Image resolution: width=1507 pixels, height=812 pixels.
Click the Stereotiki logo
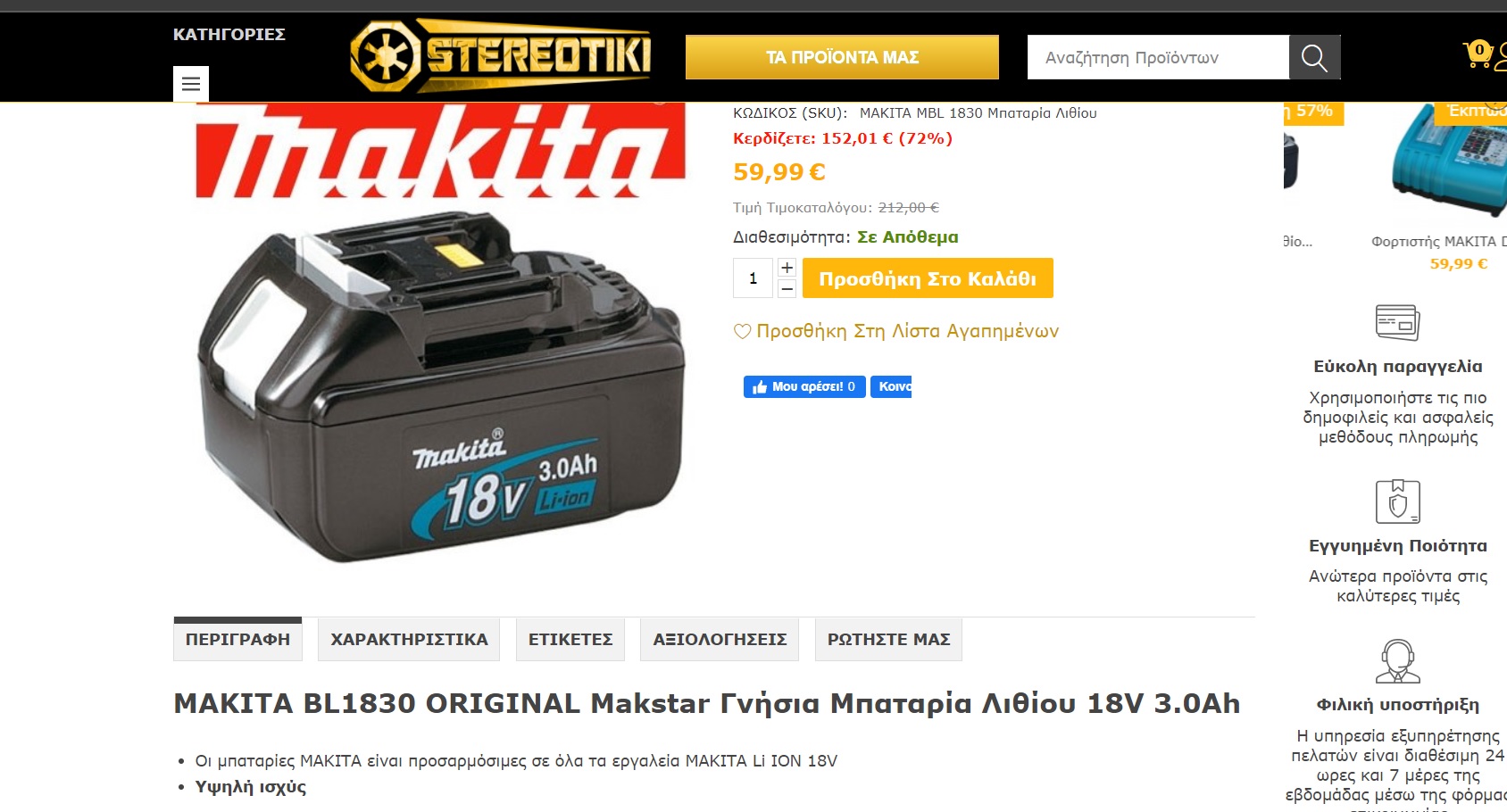pos(501,56)
